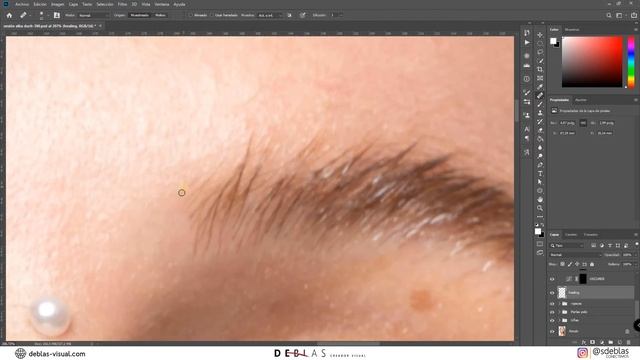
Task: Click the Home icon in options bar
Action: pos(9,15)
